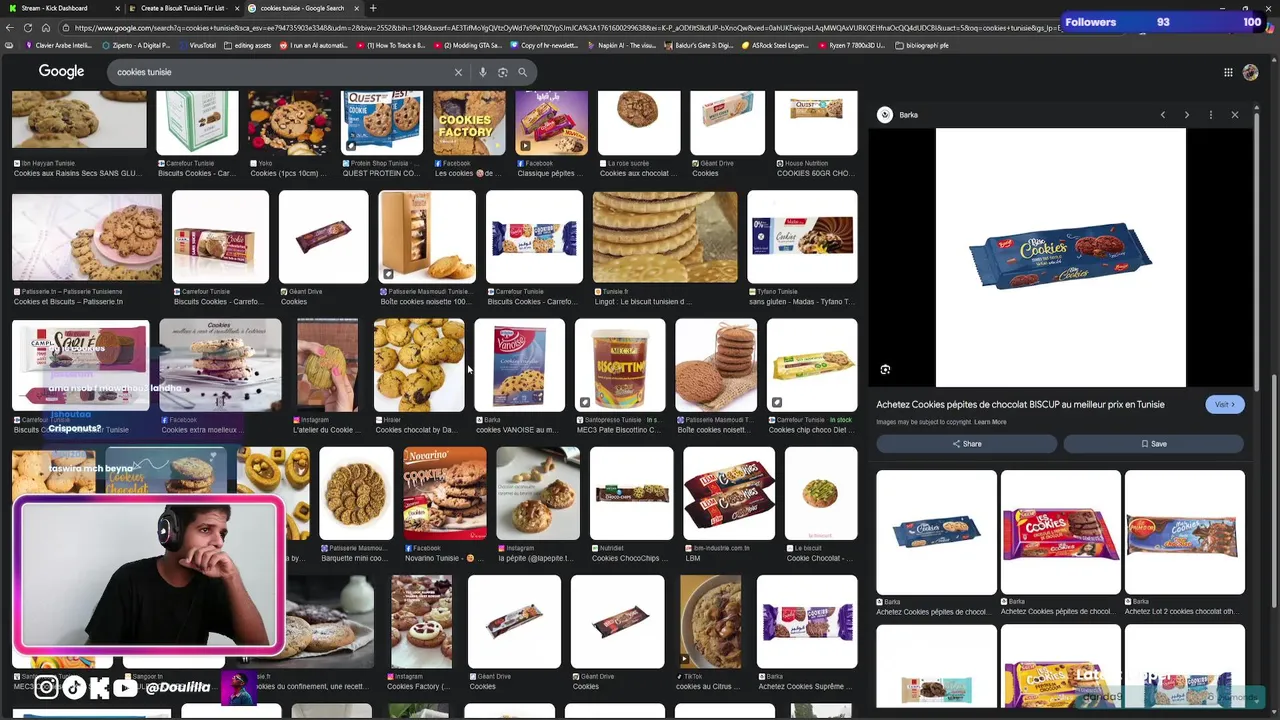
Task: Go back with browser back arrow
Action: click(x=11, y=28)
